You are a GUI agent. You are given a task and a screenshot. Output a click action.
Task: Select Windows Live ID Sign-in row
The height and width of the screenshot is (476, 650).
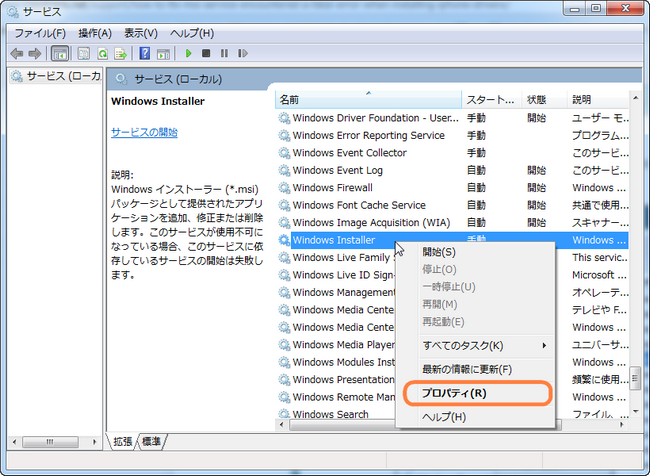coord(336,275)
